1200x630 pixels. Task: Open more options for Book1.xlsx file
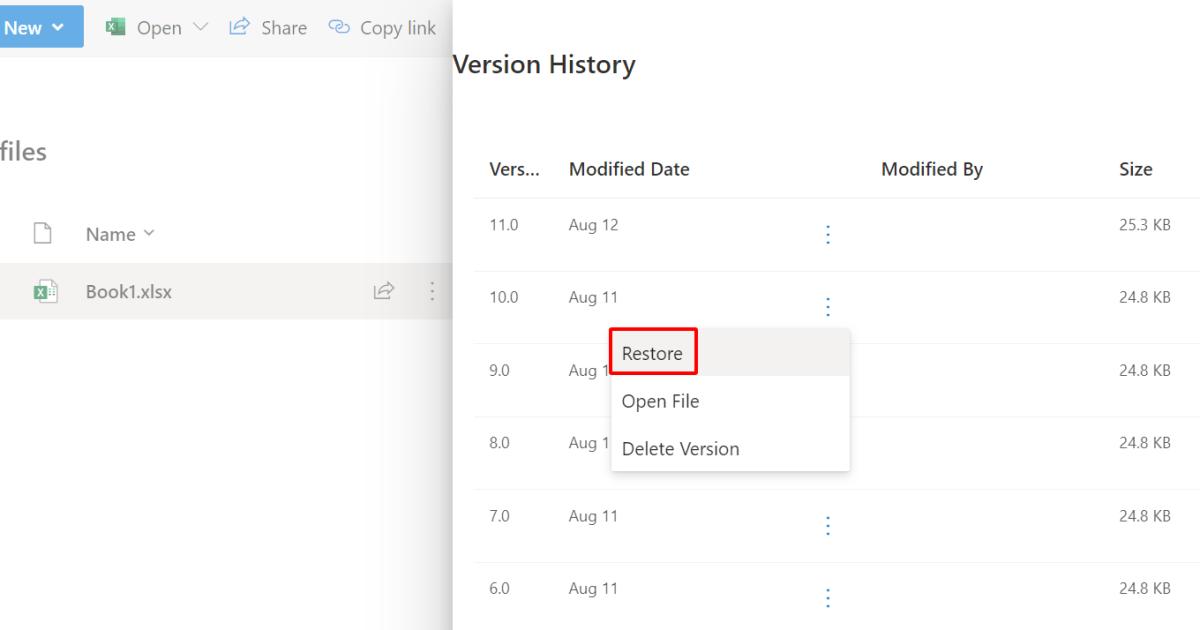432,292
